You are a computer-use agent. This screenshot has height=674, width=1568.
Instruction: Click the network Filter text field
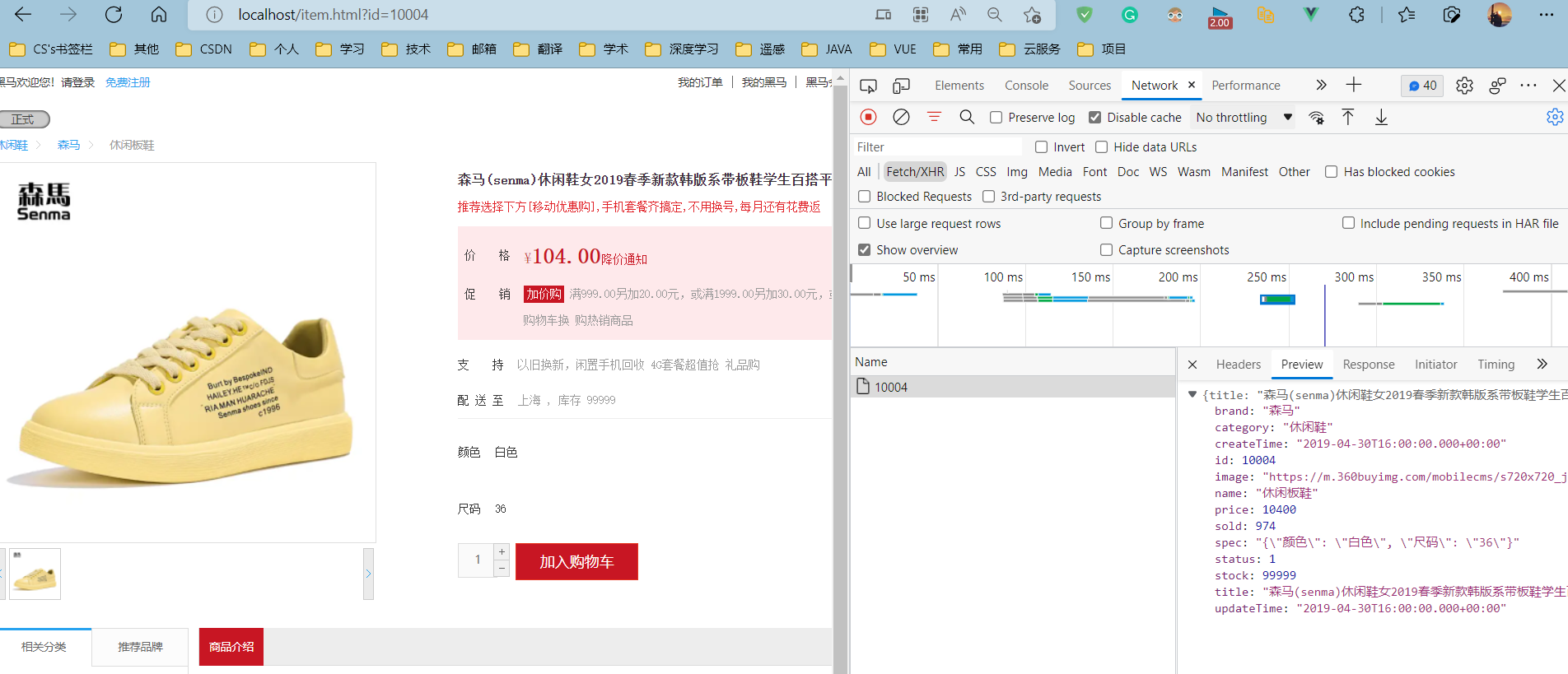point(936,147)
